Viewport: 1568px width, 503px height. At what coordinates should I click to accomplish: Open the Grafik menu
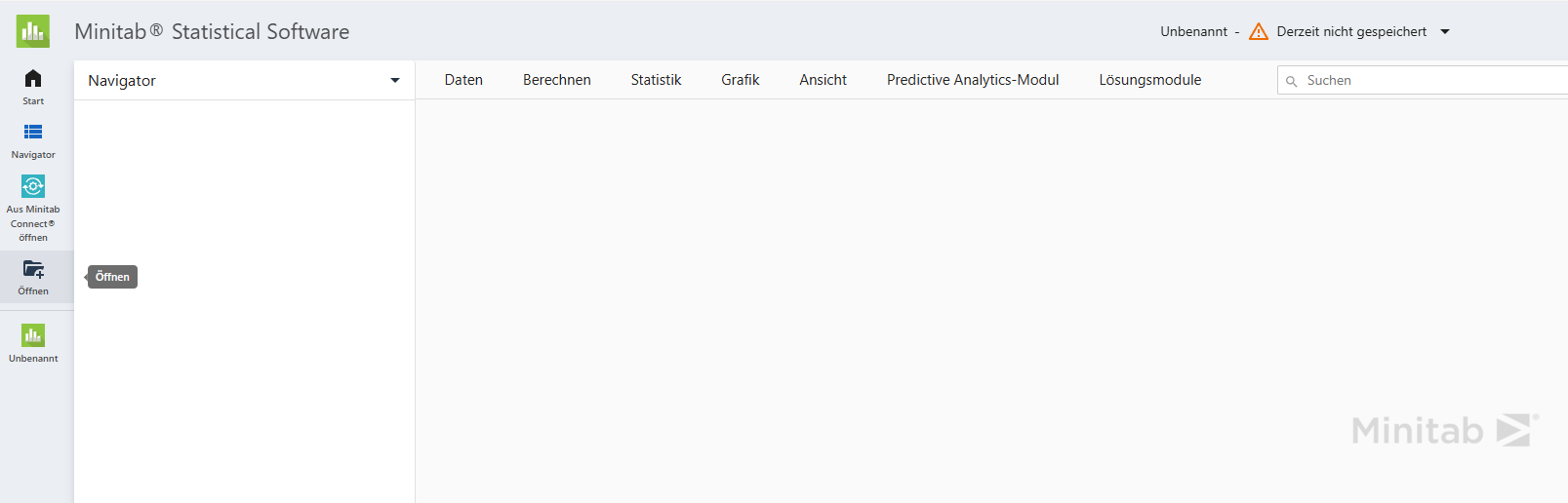(741, 80)
